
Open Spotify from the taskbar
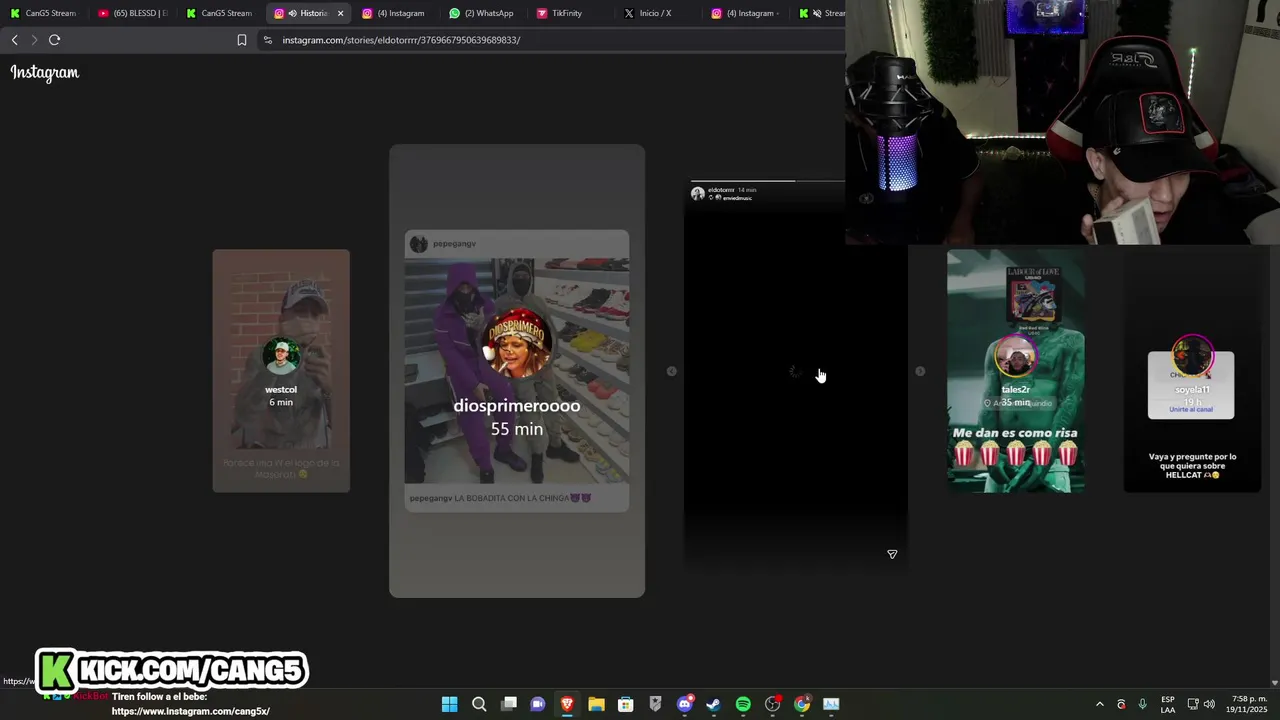743,704
